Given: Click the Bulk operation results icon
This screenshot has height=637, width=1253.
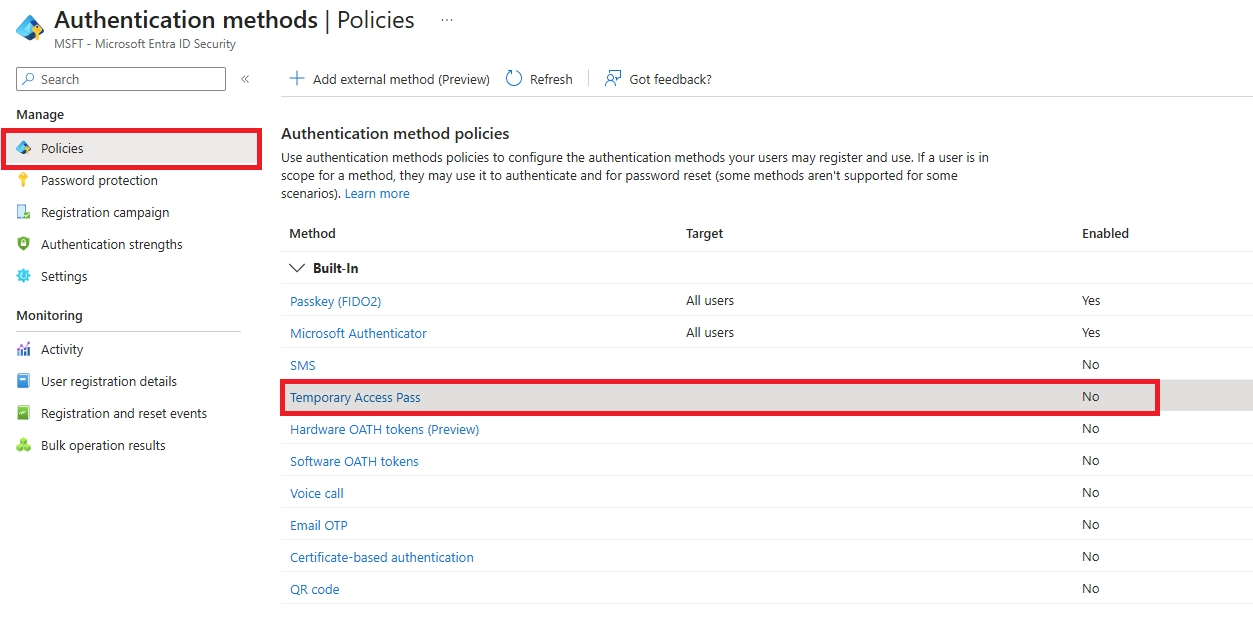Looking at the screenshot, I should click(x=24, y=445).
